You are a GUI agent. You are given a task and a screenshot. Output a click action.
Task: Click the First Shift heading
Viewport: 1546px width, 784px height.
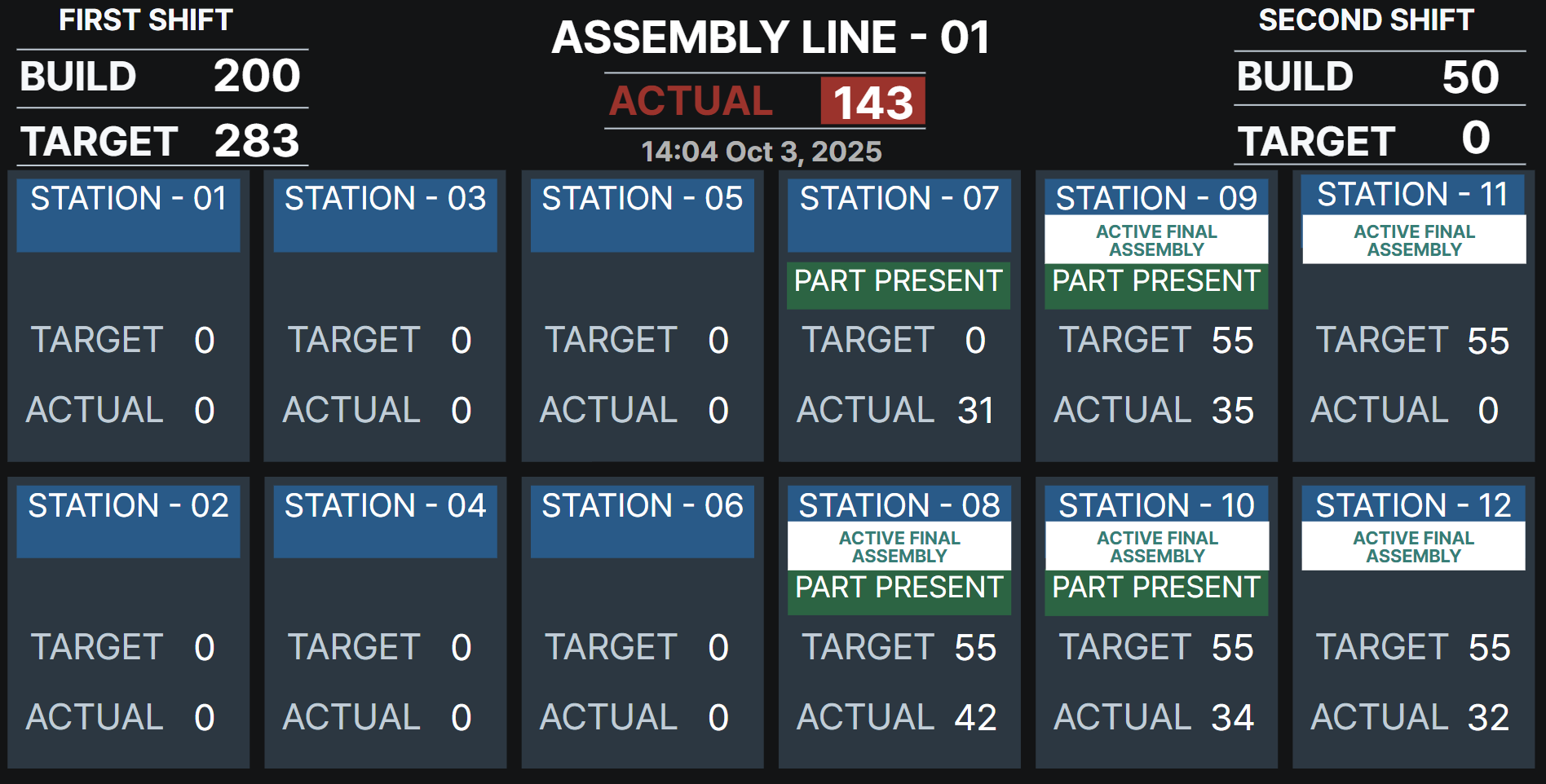(146, 20)
